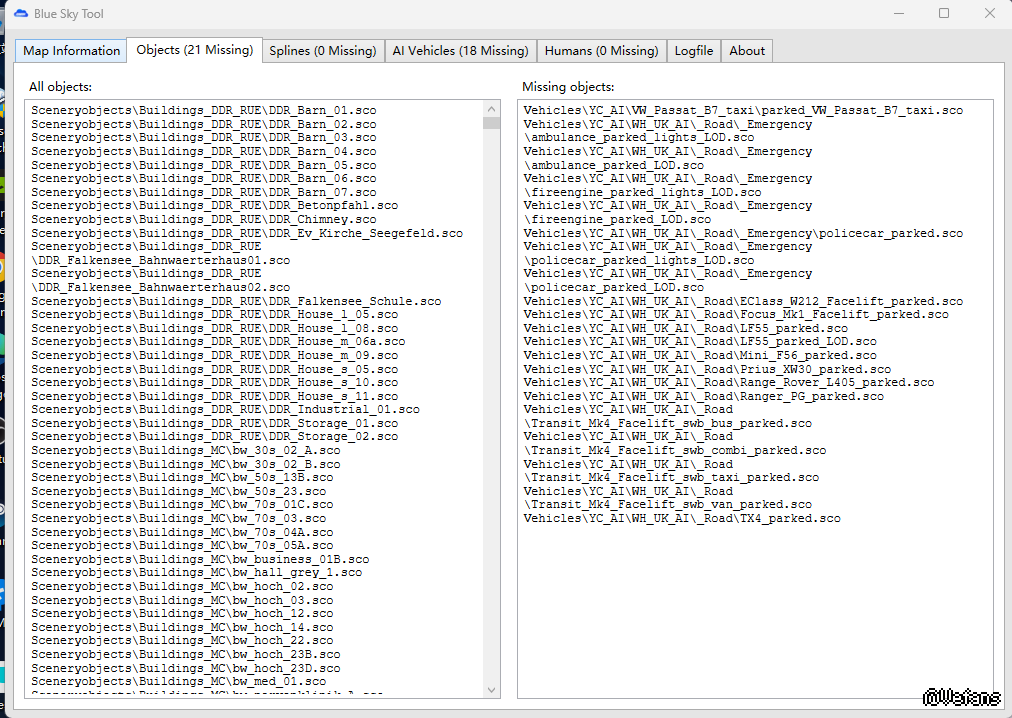Maximize the Blue Sky Tool window
The height and width of the screenshot is (718, 1012).
943,14
